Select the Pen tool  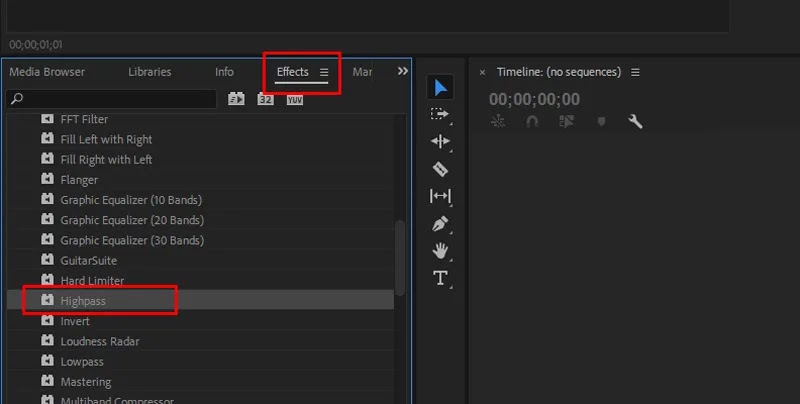439,223
